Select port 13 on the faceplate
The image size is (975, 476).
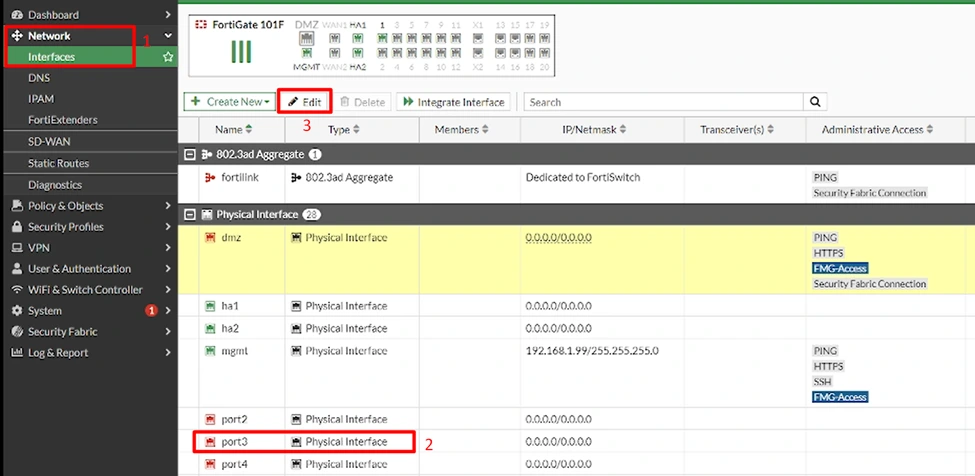501,38
